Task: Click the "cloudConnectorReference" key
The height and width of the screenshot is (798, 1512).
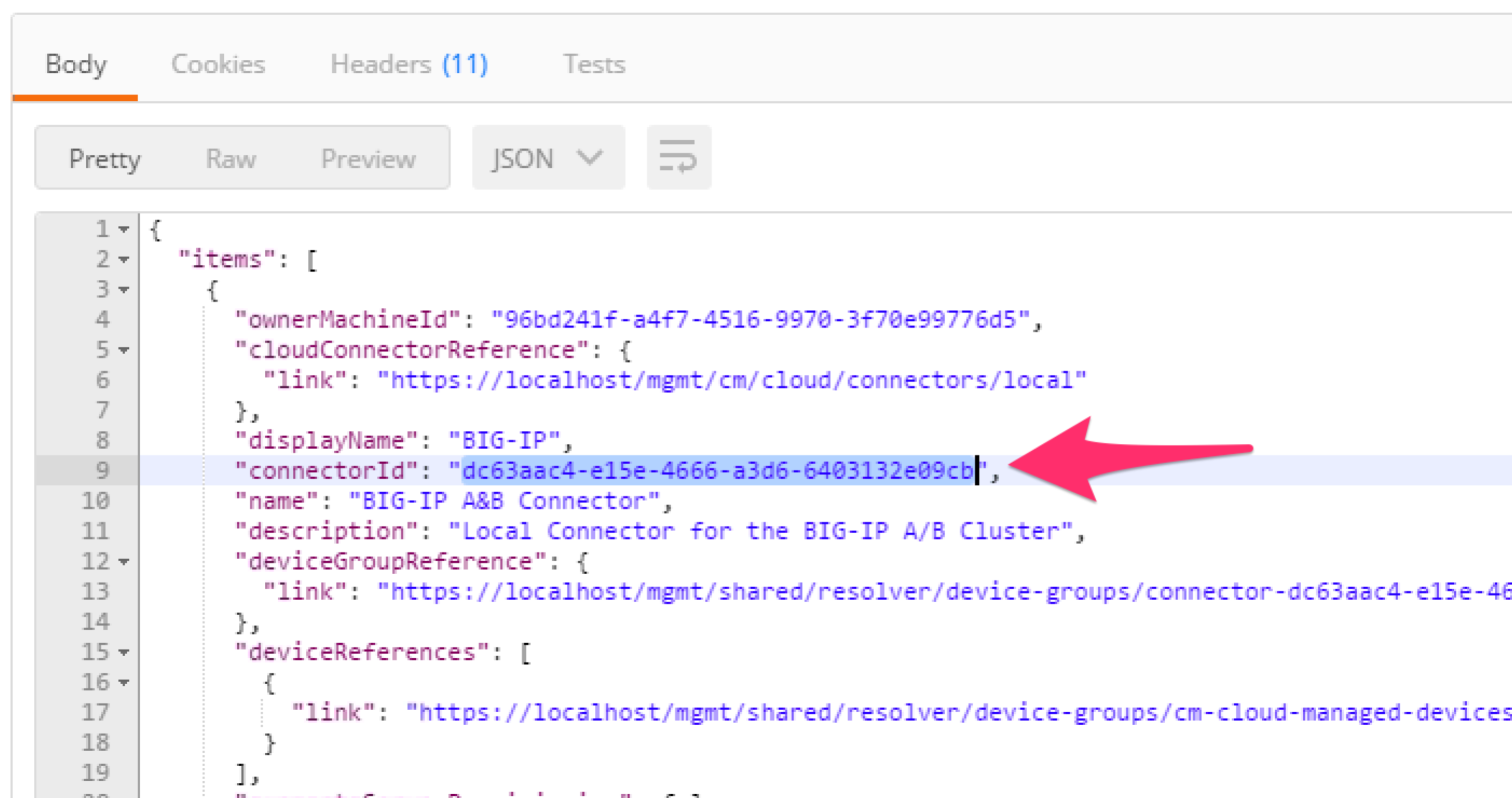Action: (411, 350)
